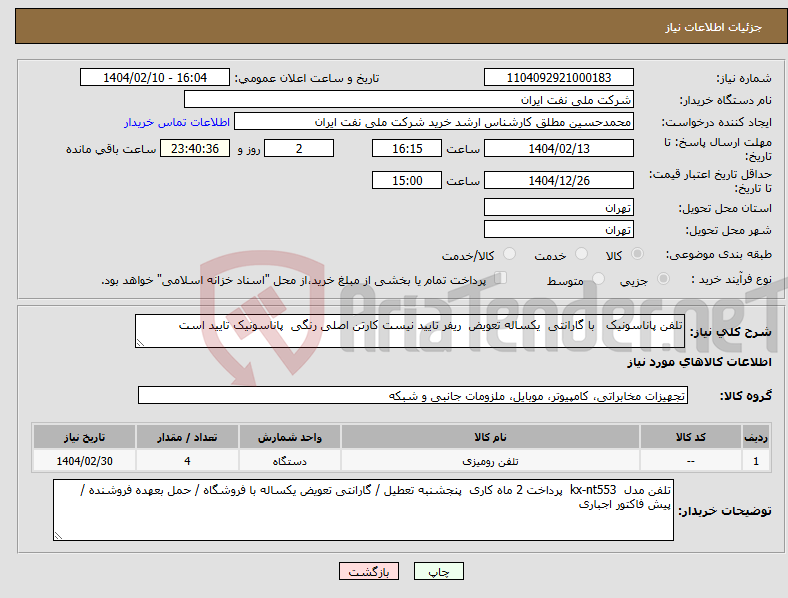Image resolution: width=788 pixels, height=598 pixels.
Task: Click the تلفن رومیزی item name cell
Action: click(490, 461)
